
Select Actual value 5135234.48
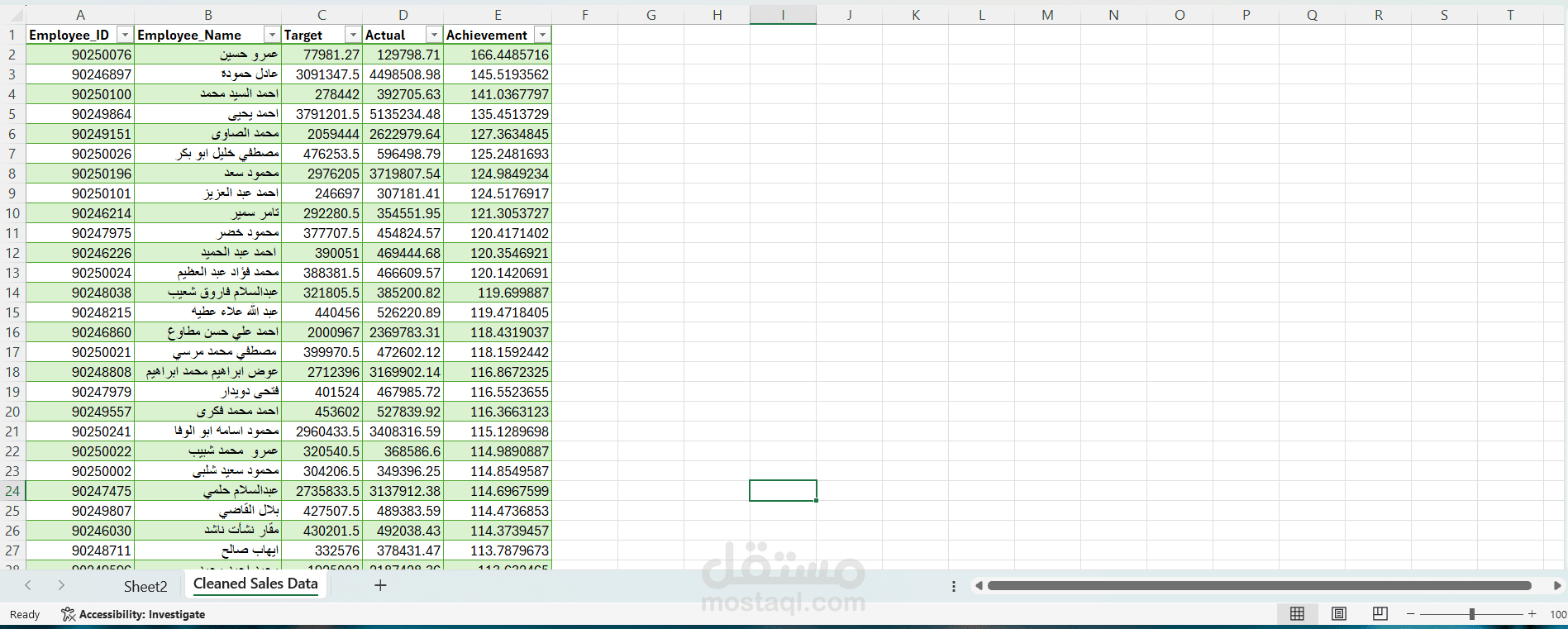pyautogui.click(x=403, y=114)
